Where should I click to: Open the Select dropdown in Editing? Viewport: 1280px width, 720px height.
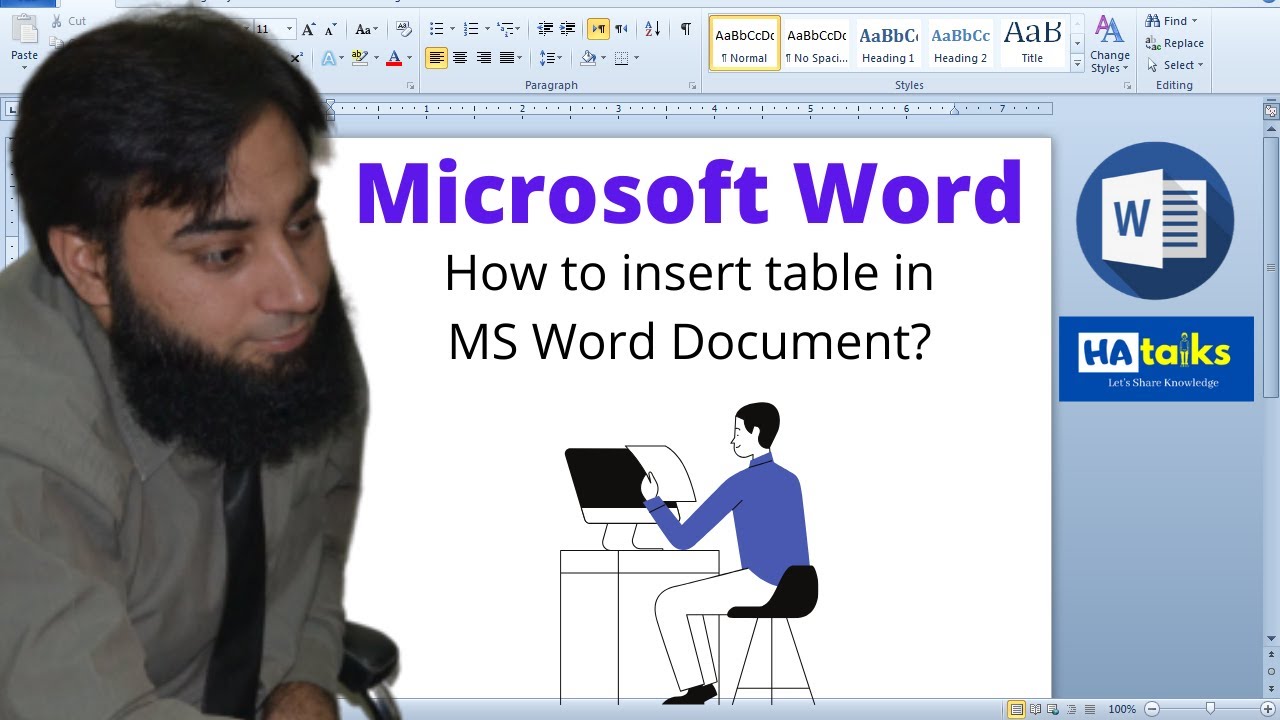coord(1175,65)
